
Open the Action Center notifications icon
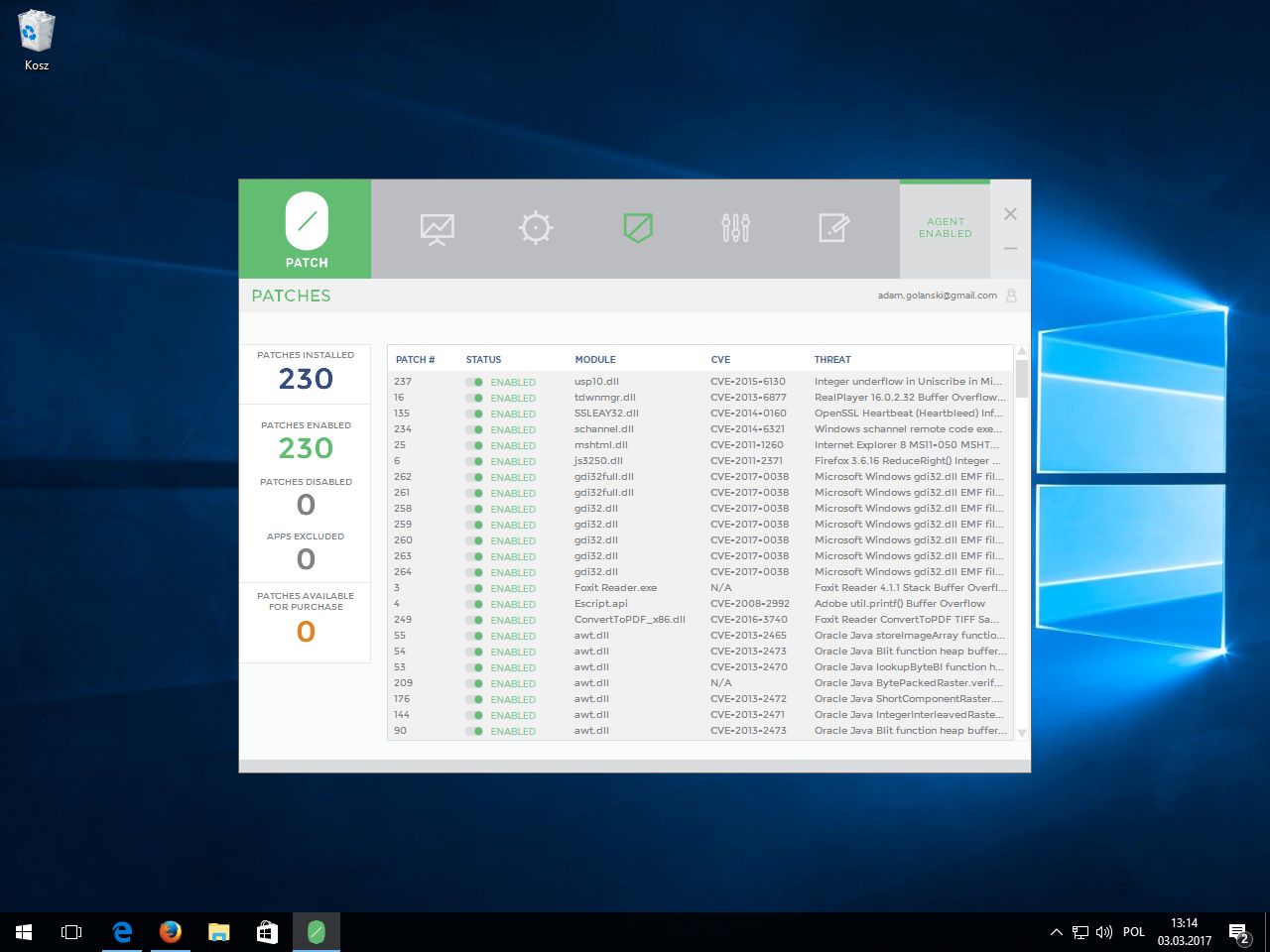pos(1239,932)
